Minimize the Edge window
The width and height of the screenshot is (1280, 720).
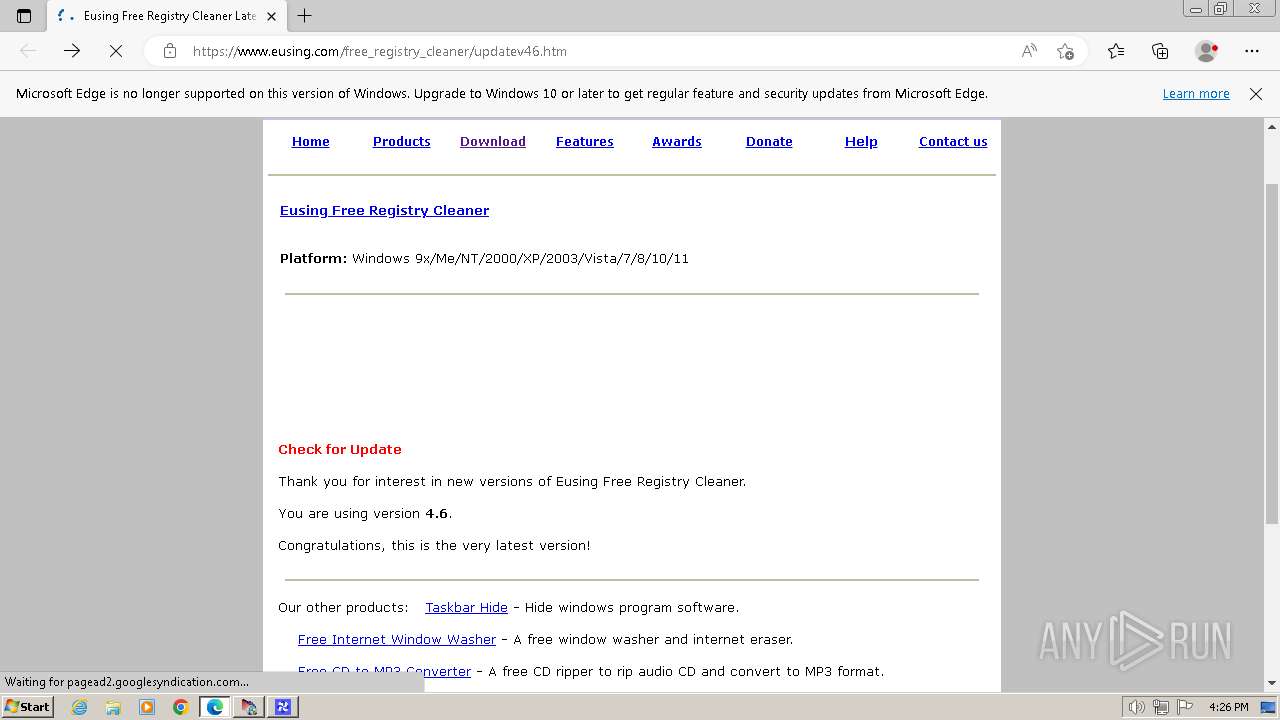(x=1196, y=9)
